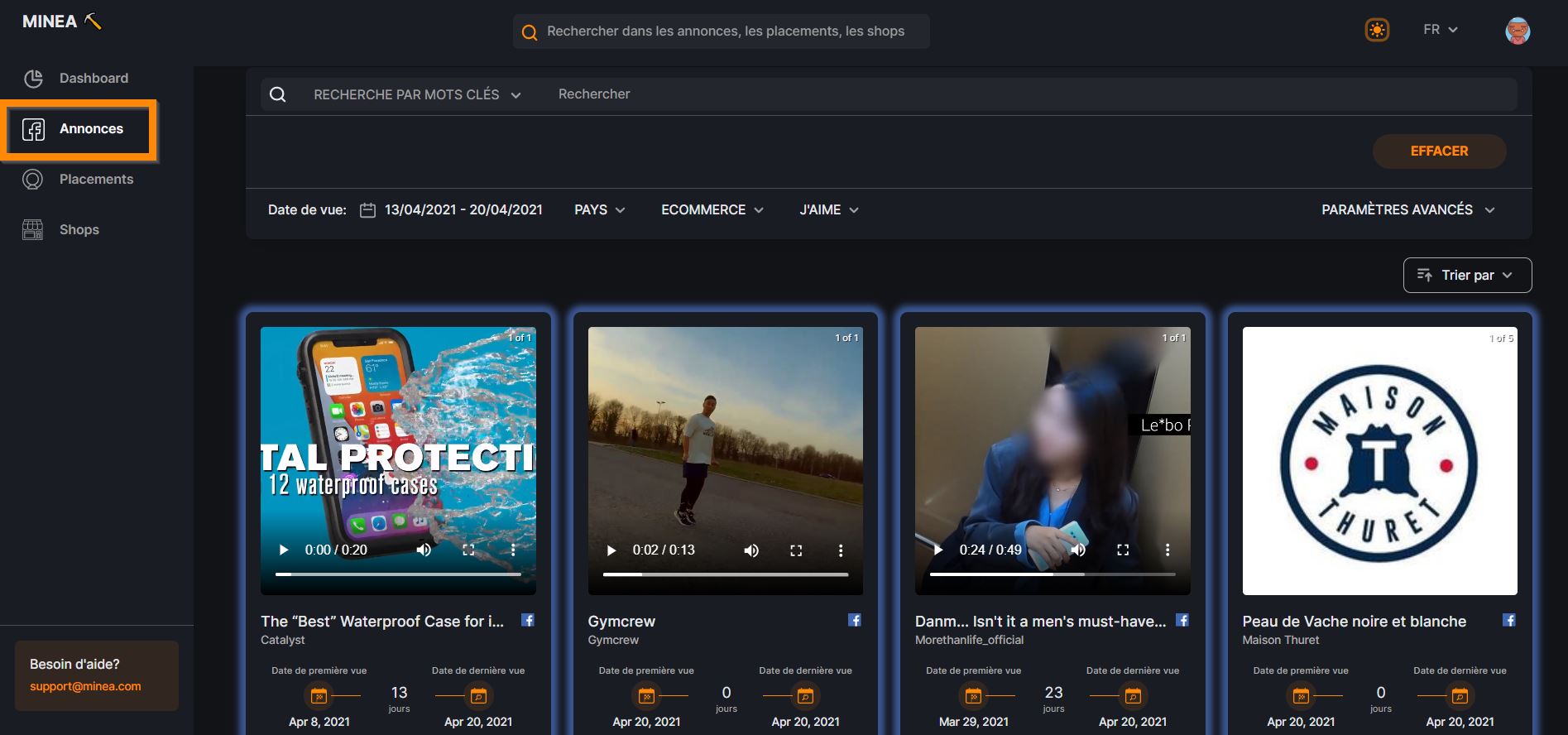Viewport: 1568px width, 735px height.
Task: Fullscreen the Catalyst video
Action: pyautogui.click(x=468, y=550)
